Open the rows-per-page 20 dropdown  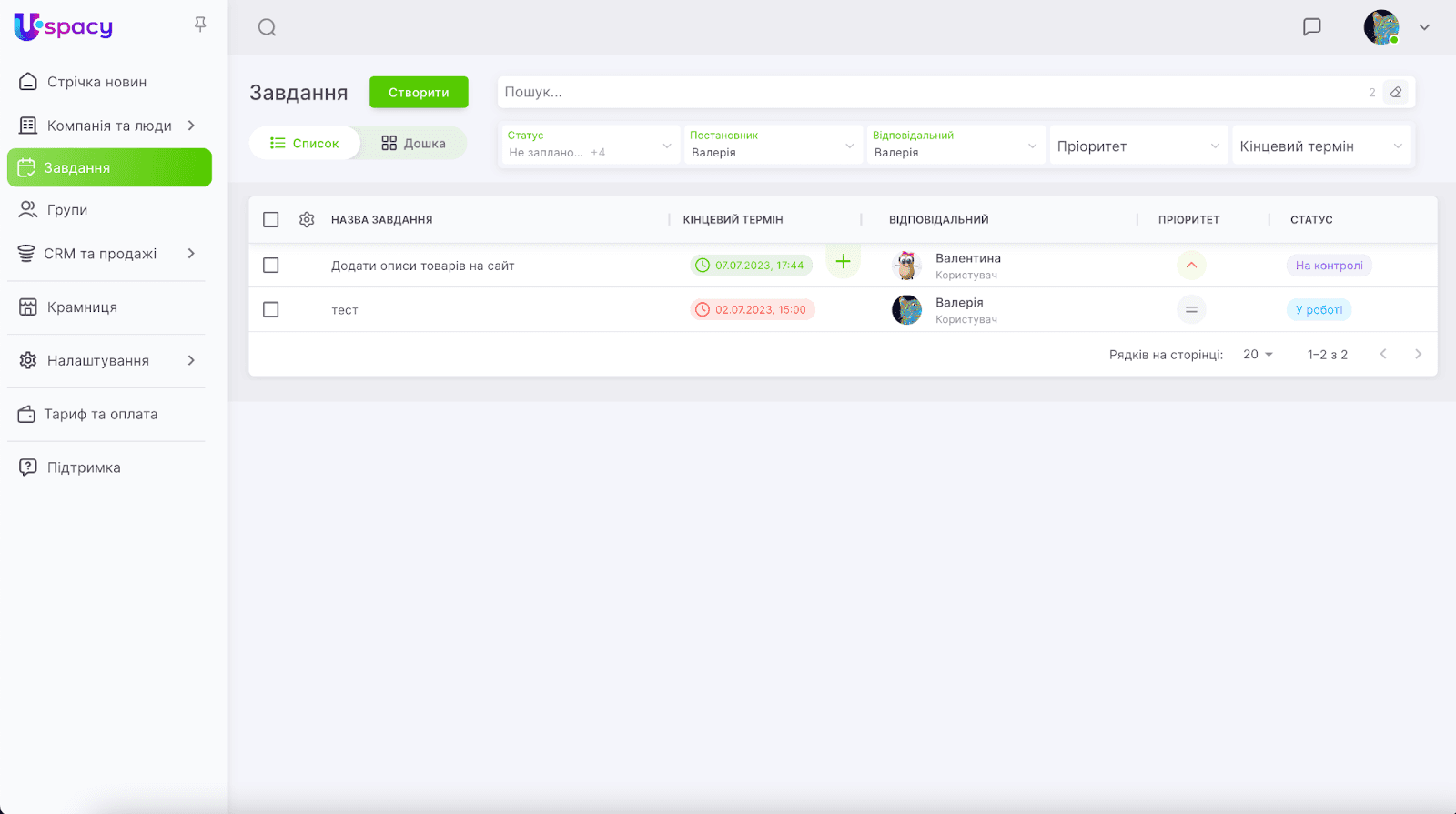coord(1259,355)
